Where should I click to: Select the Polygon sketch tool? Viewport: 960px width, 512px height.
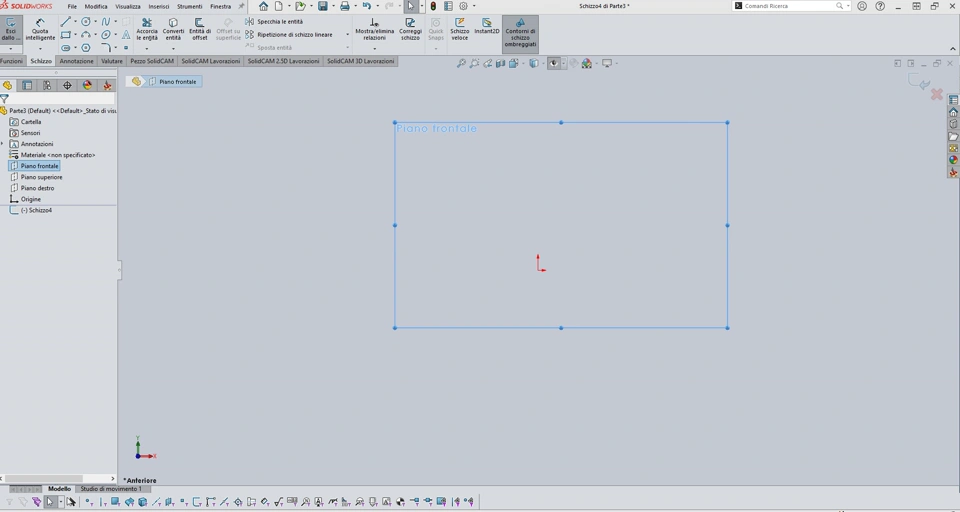(86, 48)
